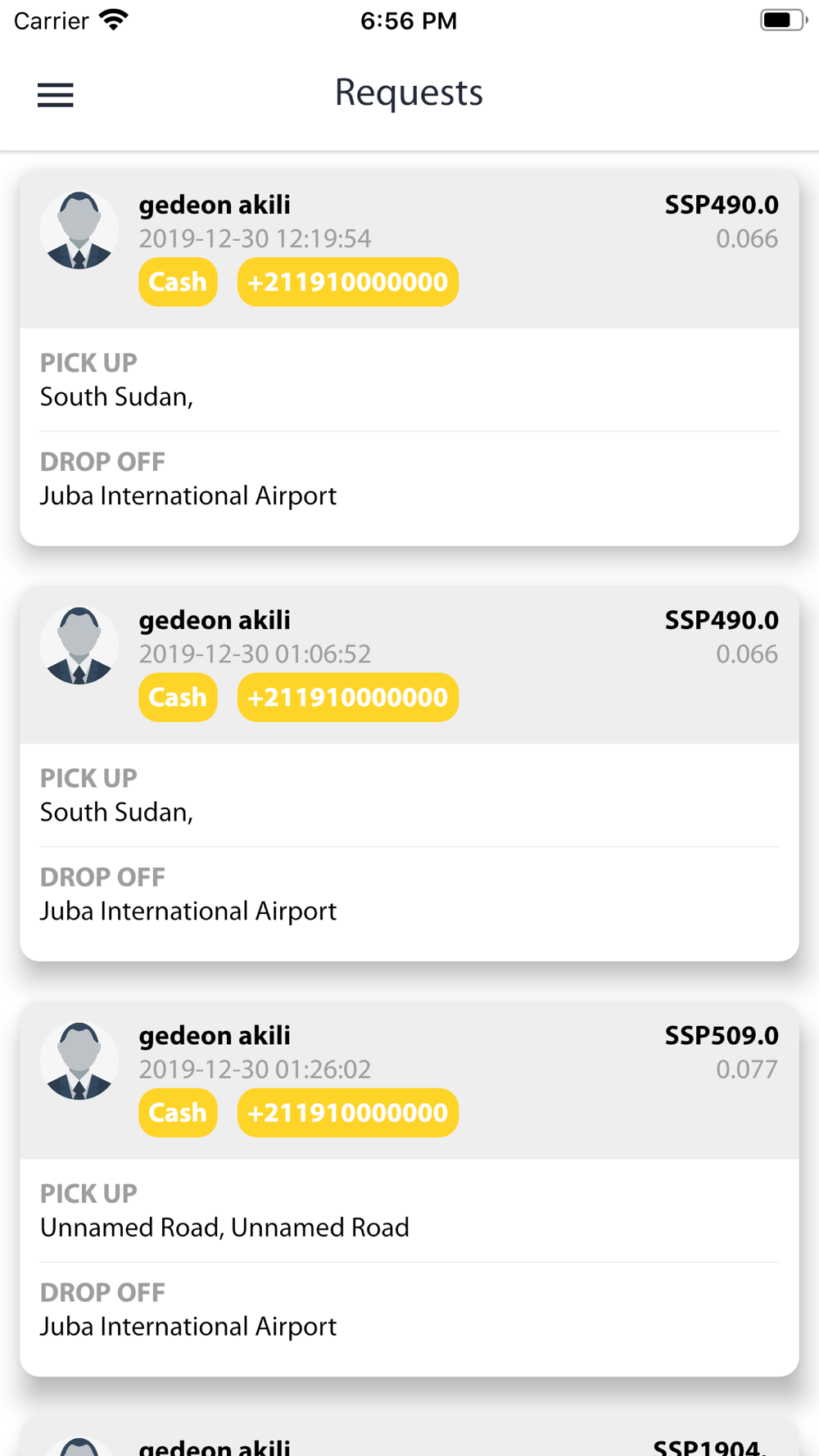Open the partially visible SSP1904 request
The width and height of the screenshot is (819, 1456).
[x=409, y=1436]
